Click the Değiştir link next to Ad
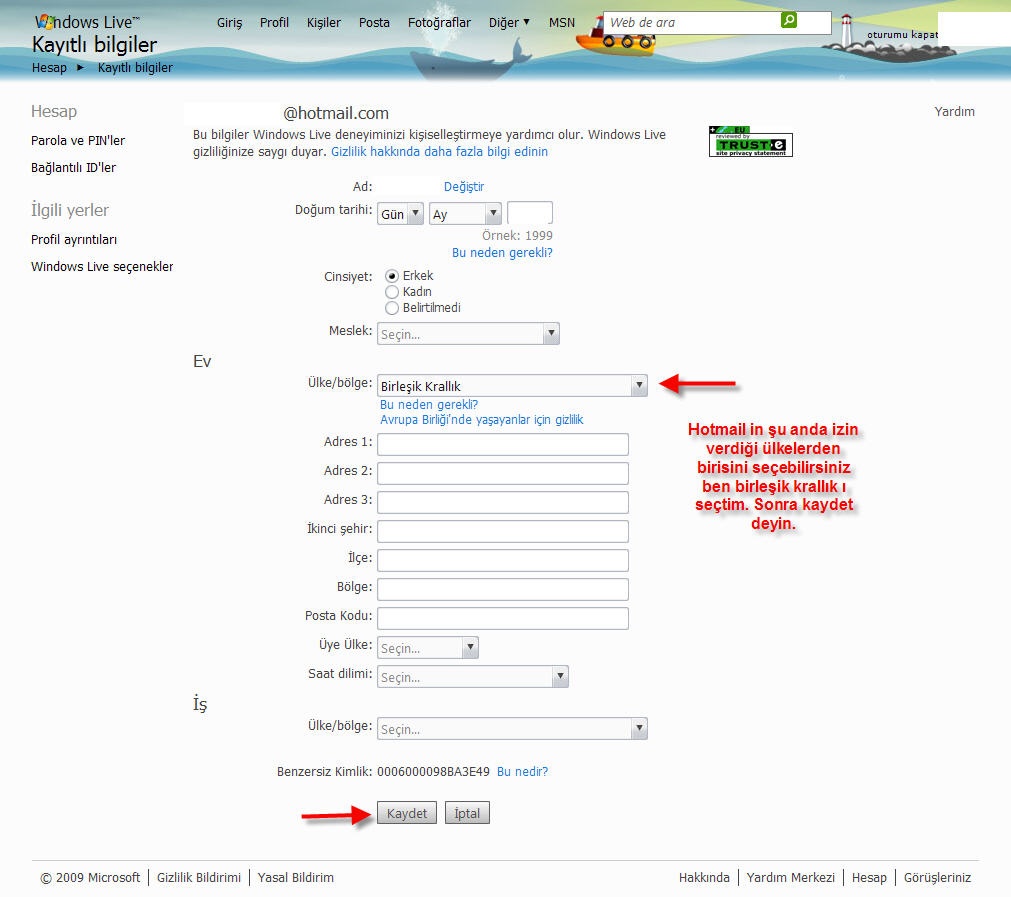This screenshot has height=897, width=1011. pyautogui.click(x=464, y=186)
